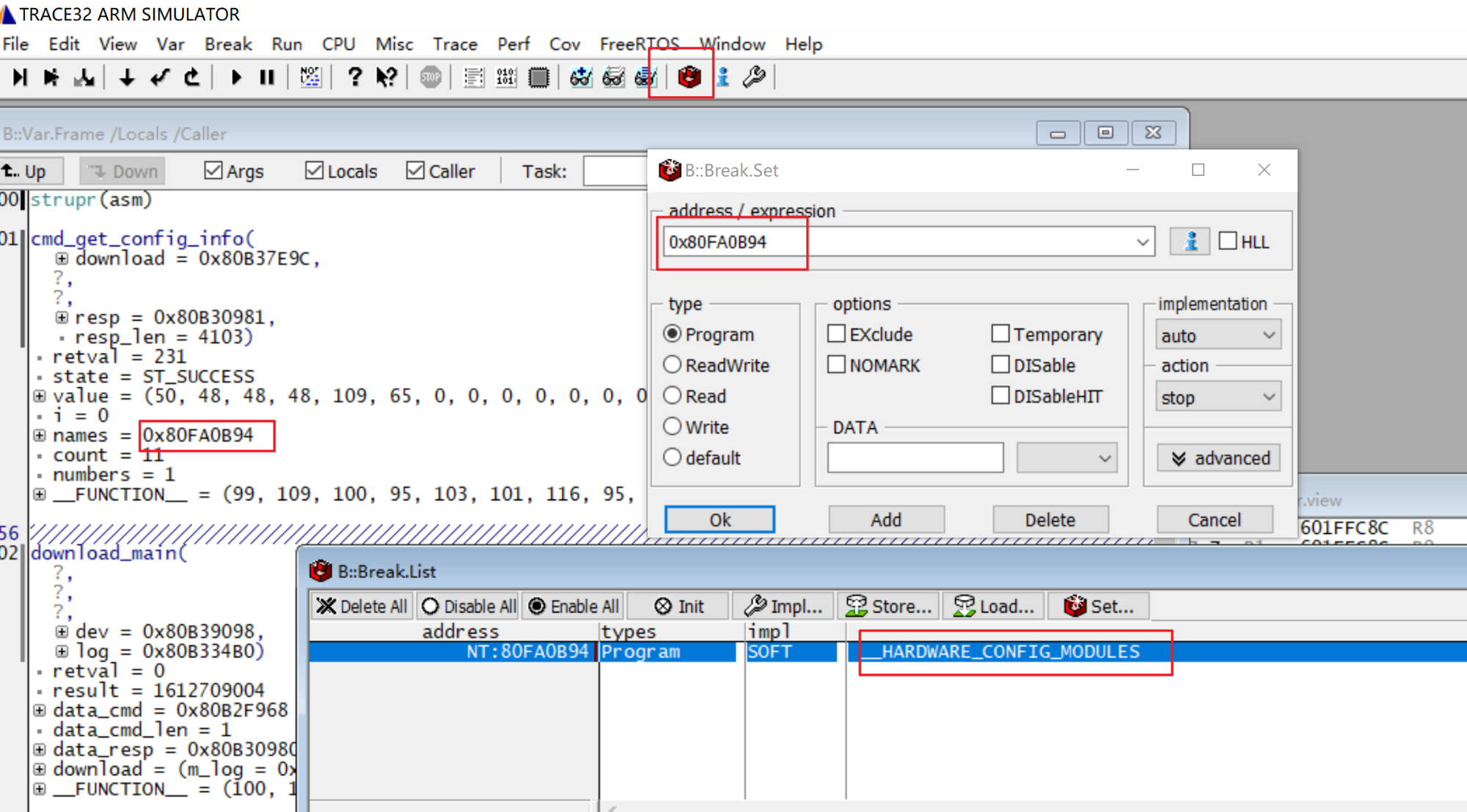Open the breakpoint list red icon
Viewport: 1467px width, 812px height.
(x=689, y=77)
